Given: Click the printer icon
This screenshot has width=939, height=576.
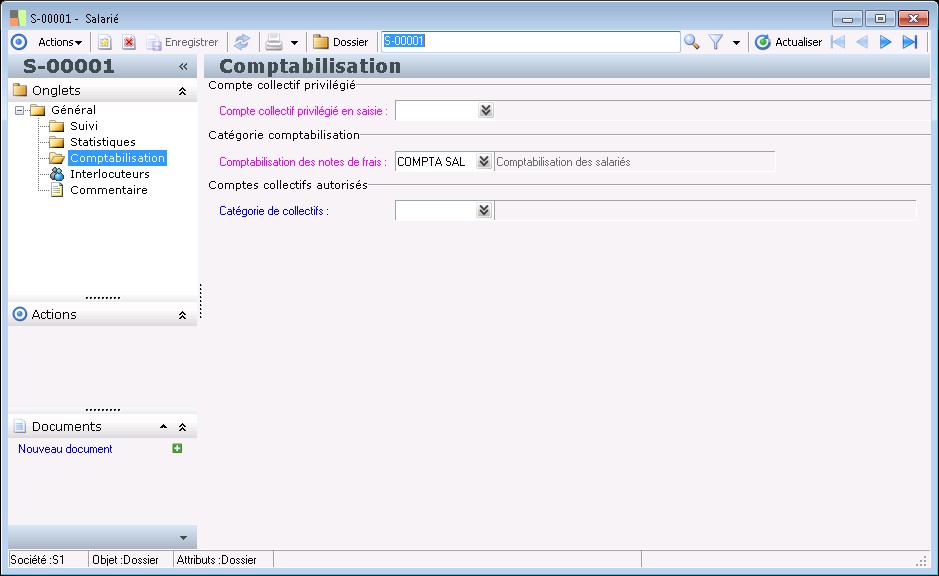Looking at the screenshot, I should click(x=274, y=42).
